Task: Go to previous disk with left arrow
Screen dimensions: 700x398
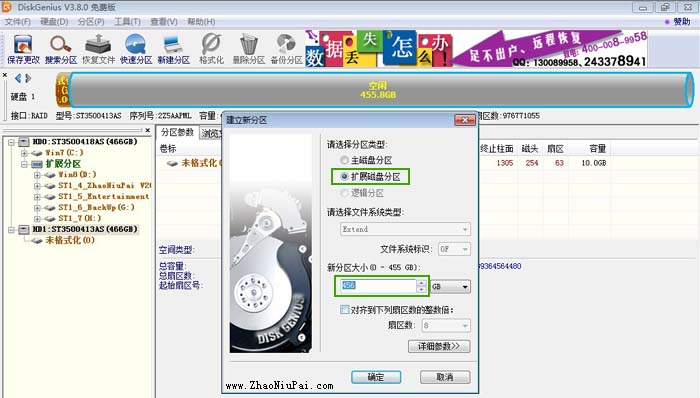Action: [x=18, y=79]
